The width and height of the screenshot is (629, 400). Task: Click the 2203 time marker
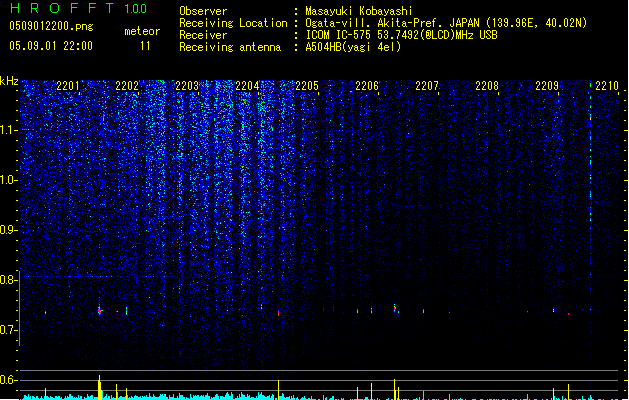tap(187, 86)
